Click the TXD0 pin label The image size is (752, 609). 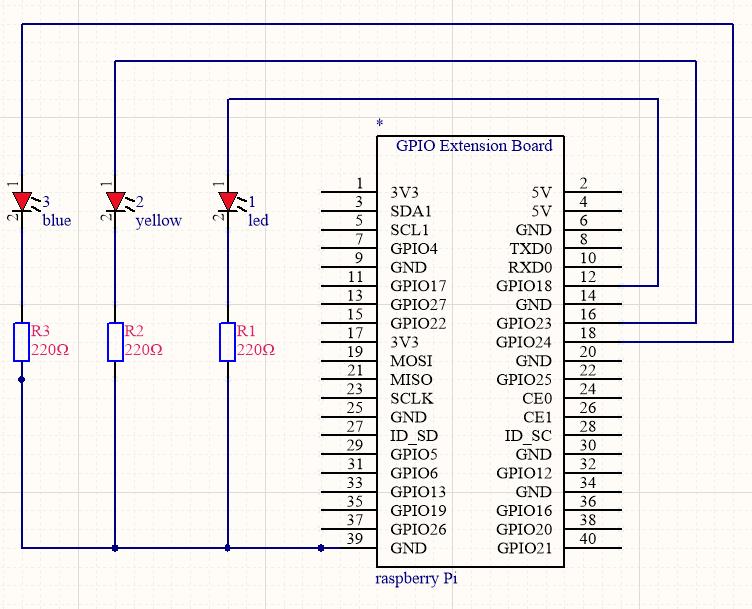coord(531,249)
